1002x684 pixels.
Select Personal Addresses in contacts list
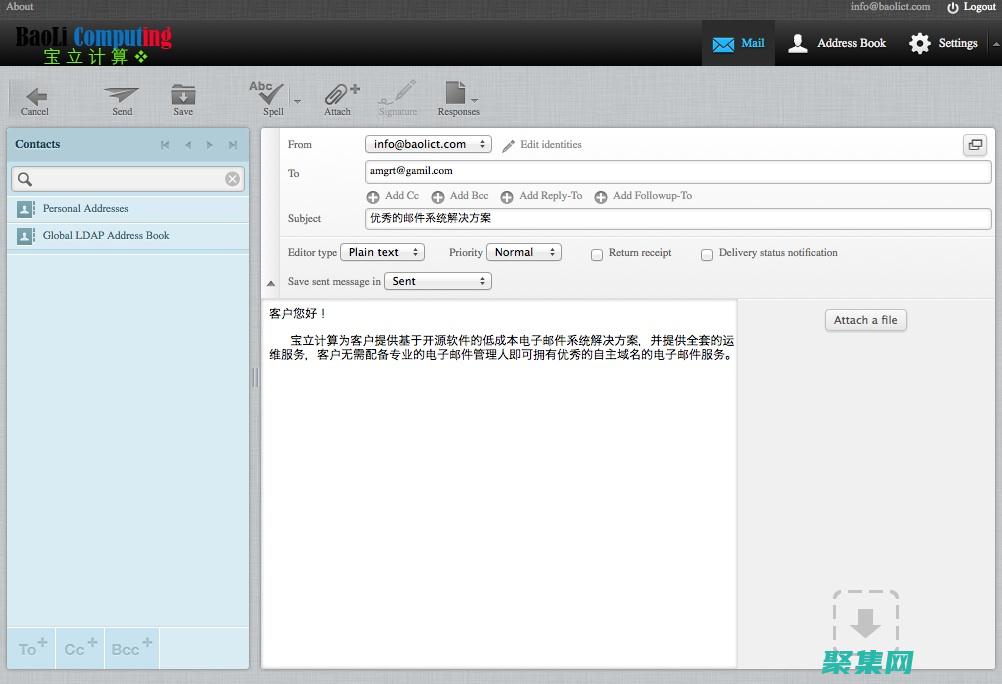point(86,209)
